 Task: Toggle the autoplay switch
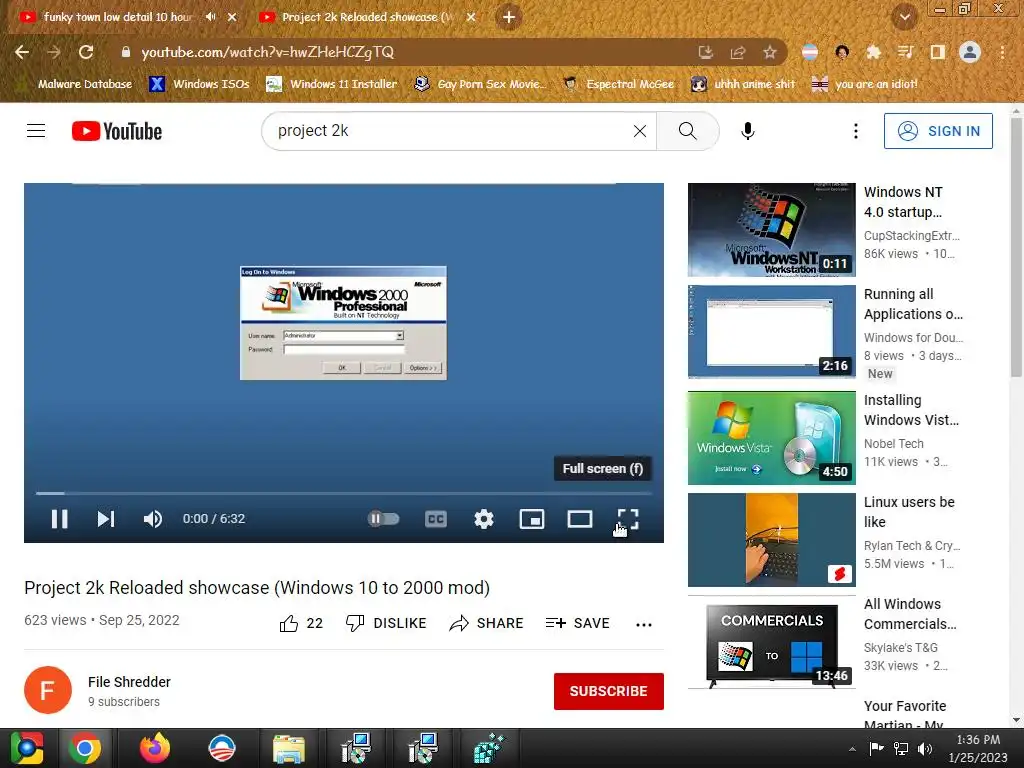tap(383, 519)
